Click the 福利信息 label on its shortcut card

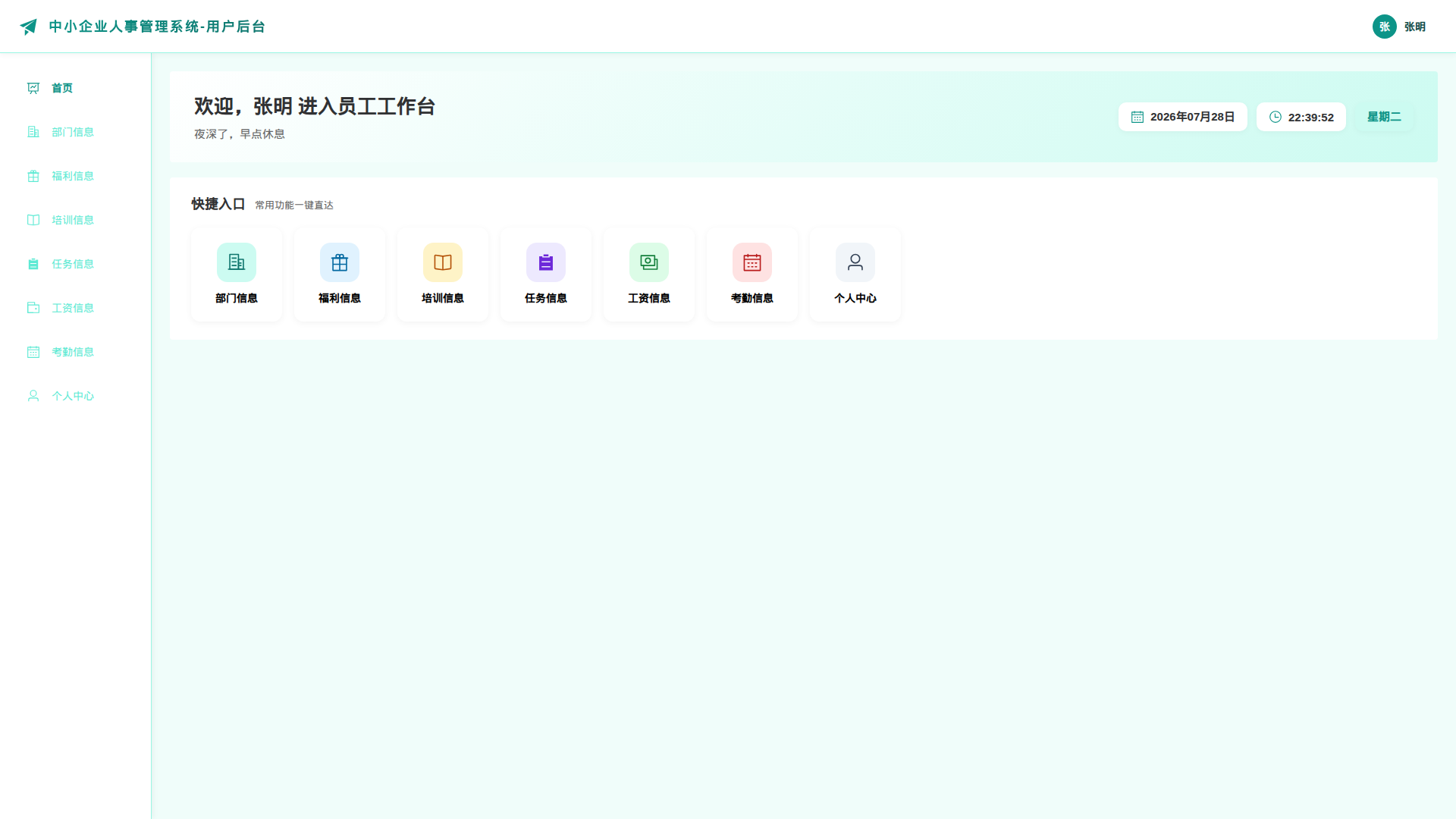point(340,298)
